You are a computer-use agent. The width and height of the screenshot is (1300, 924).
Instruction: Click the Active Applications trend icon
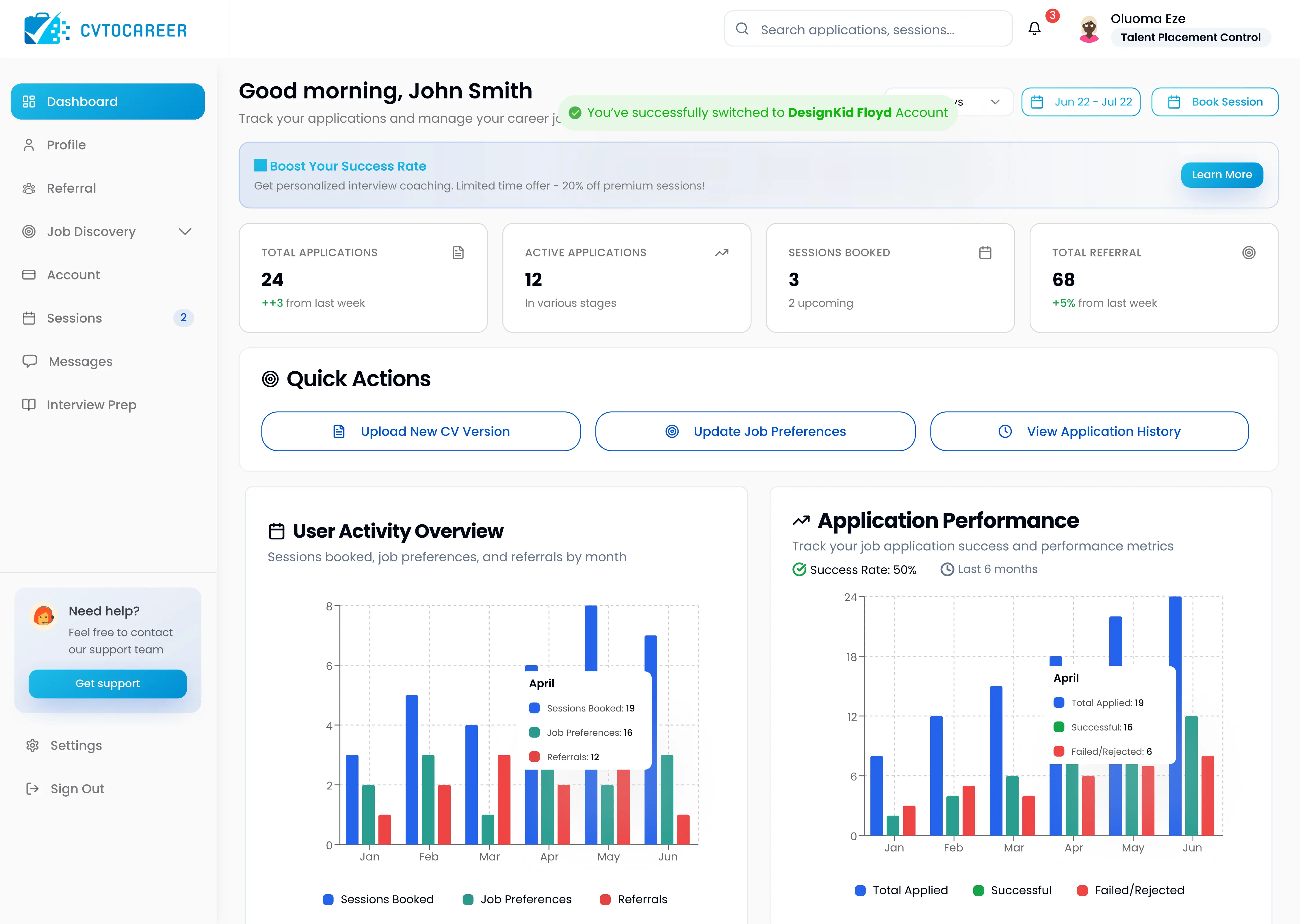tap(722, 253)
